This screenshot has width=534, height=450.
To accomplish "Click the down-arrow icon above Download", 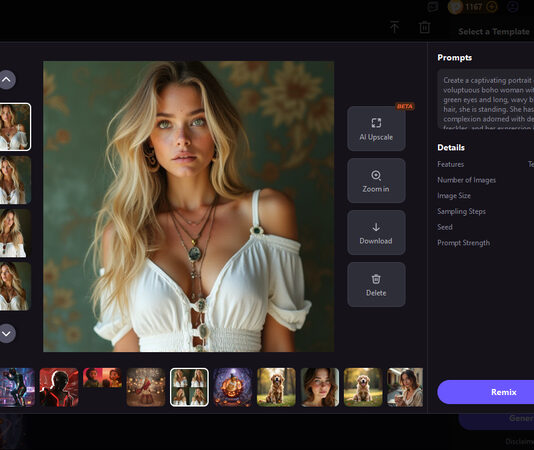I will tap(376, 227).
